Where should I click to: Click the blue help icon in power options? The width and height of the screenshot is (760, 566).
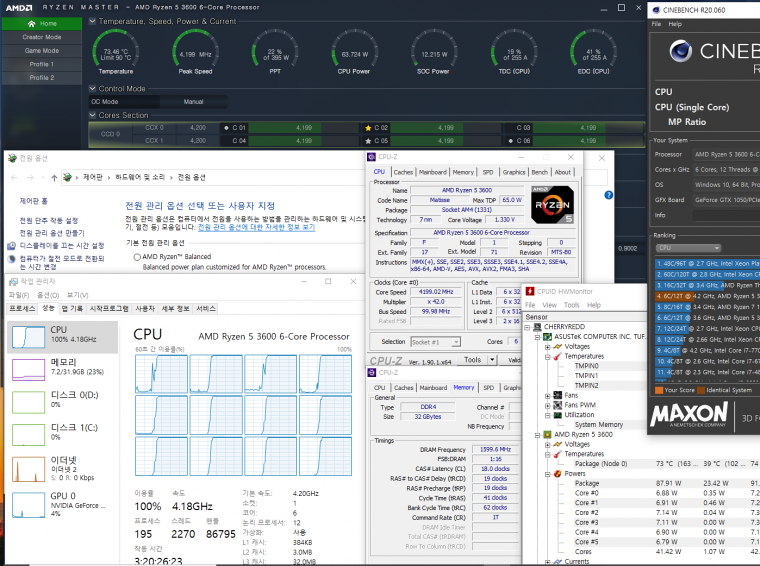[x=609, y=195]
